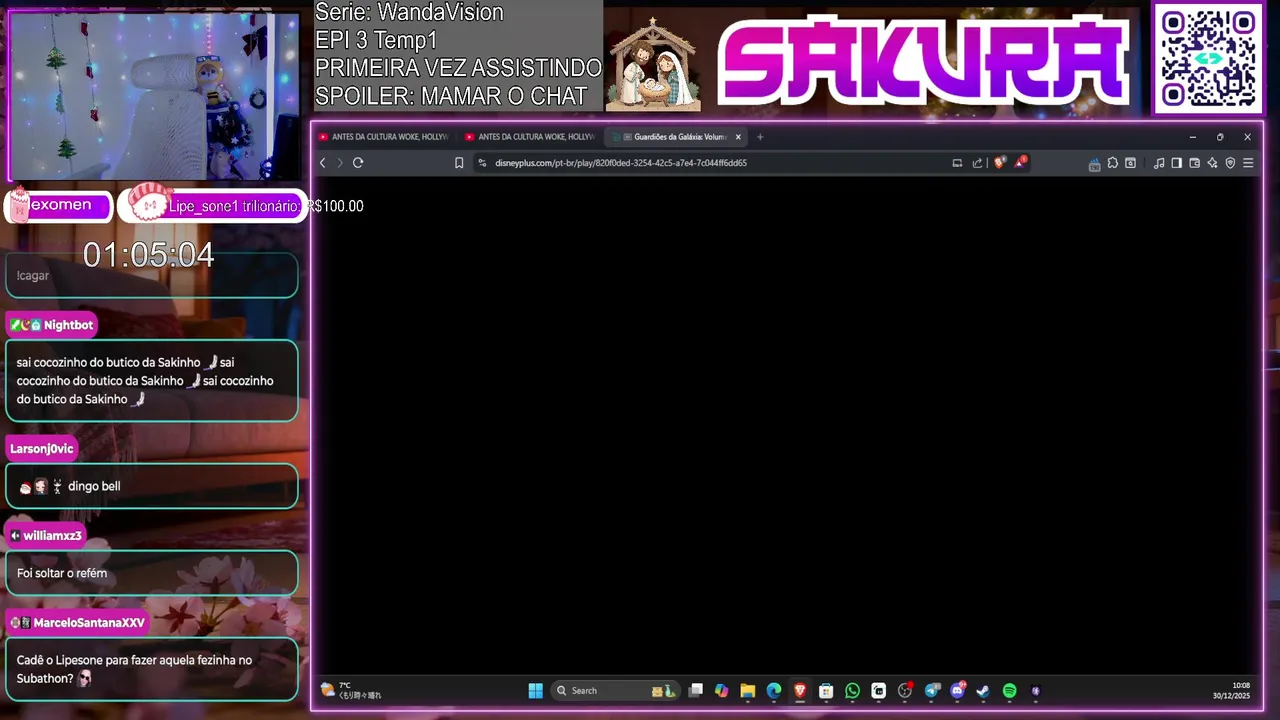Bookmark the current Disney+ page
The image size is (1280, 720).
[459, 163]
